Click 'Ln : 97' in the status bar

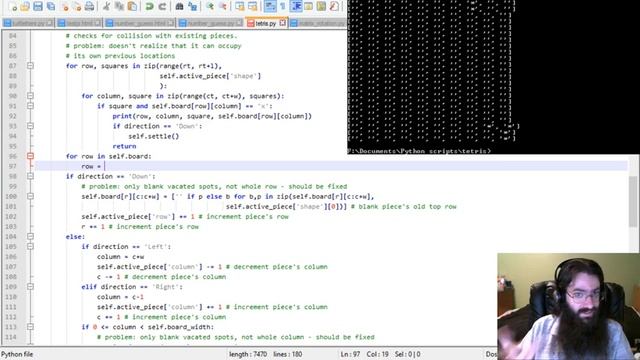350,354
